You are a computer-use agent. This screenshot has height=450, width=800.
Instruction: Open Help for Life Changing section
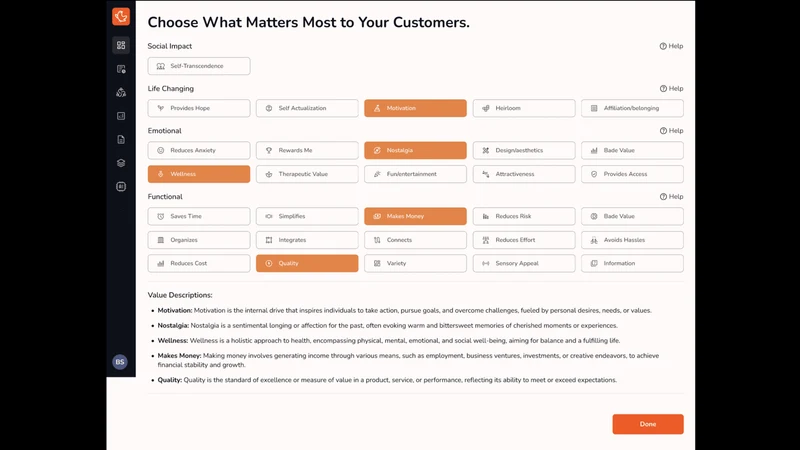click(x=671, y=88)
